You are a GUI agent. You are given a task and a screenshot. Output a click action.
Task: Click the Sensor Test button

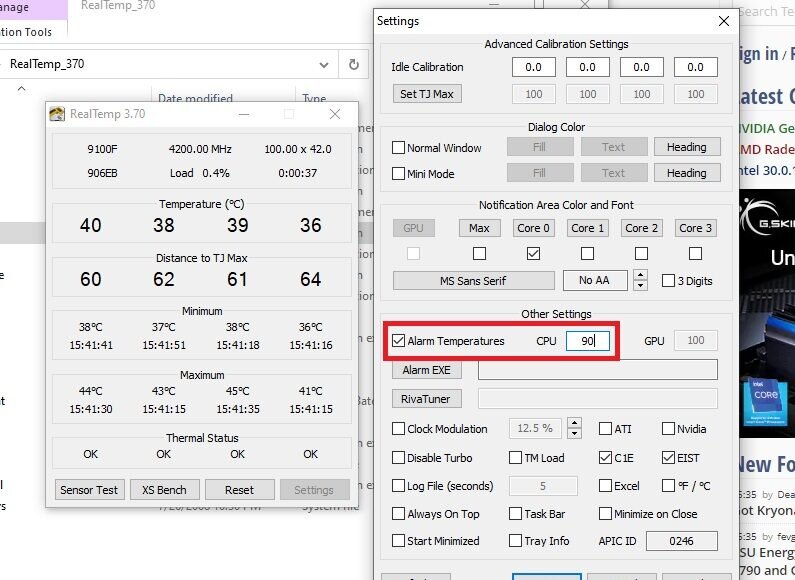89,490
